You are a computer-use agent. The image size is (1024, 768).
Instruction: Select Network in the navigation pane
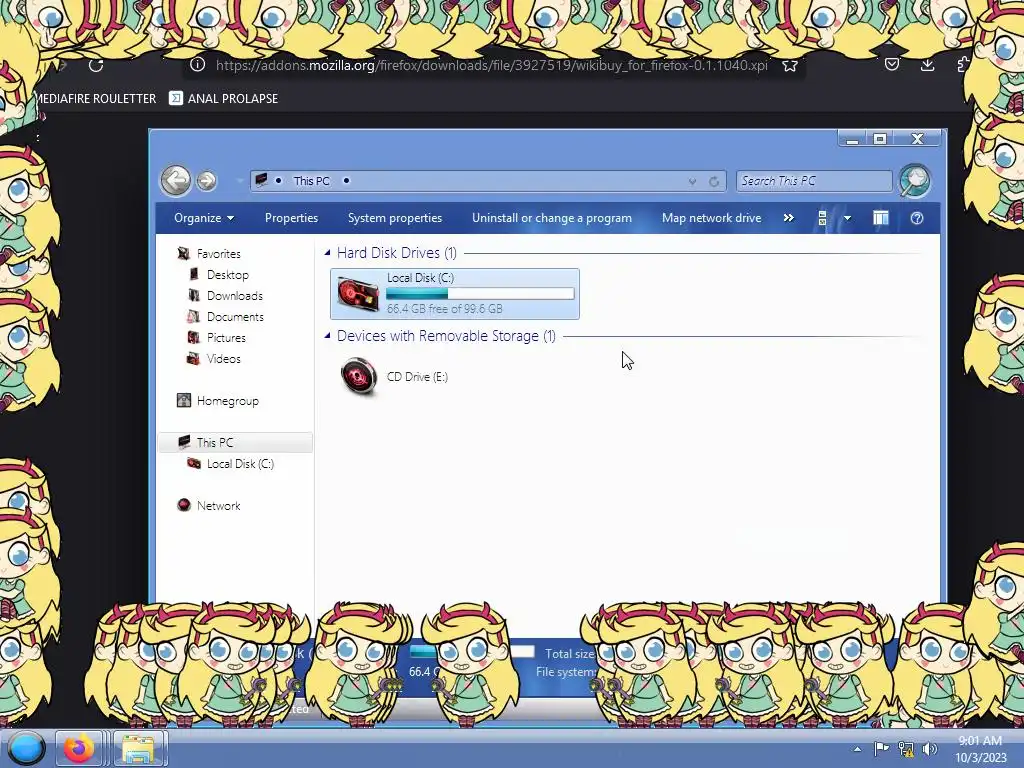pyautogui.click(x=218, y=505)
